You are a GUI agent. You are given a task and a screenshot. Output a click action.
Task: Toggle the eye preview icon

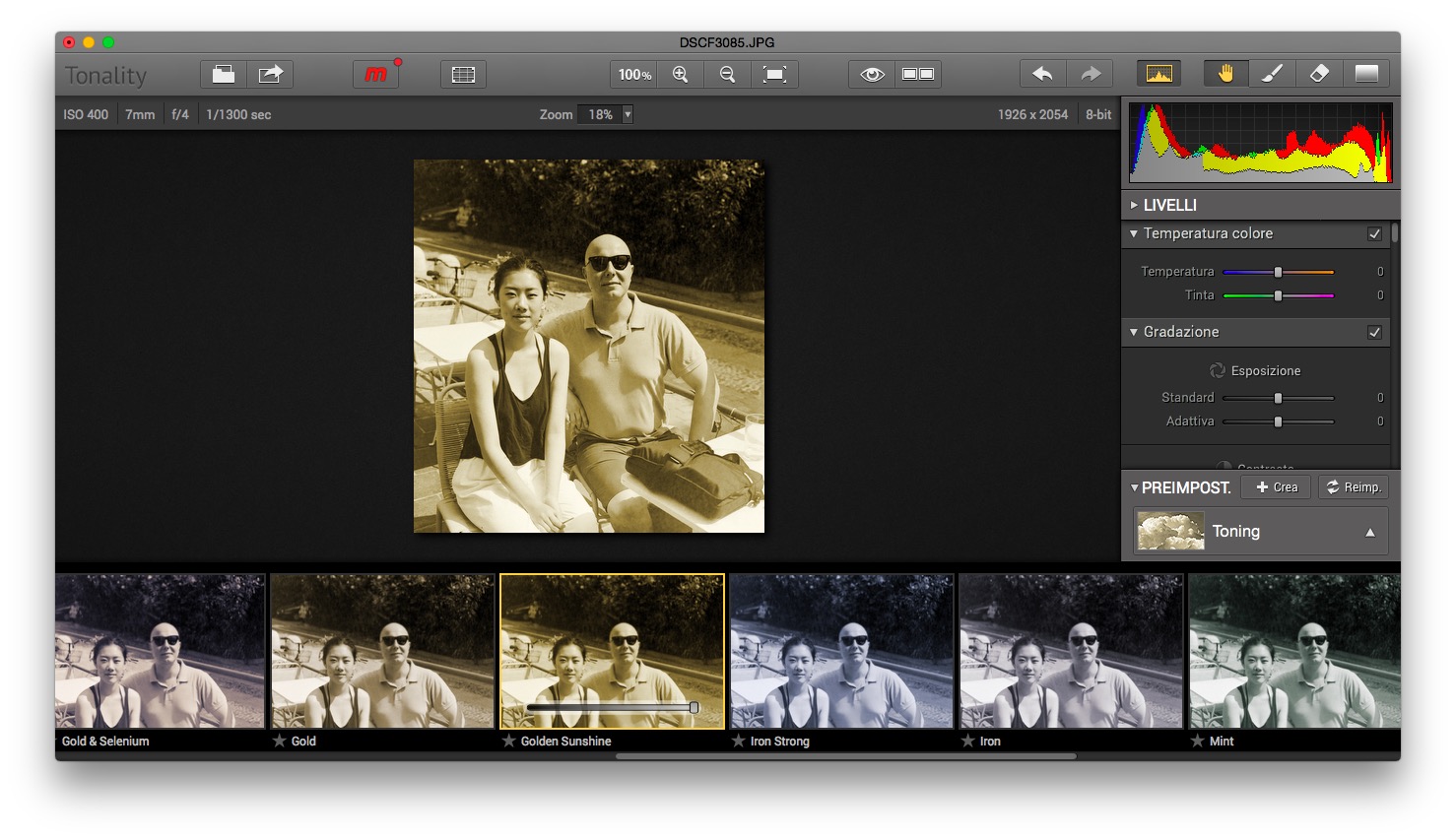872,75
